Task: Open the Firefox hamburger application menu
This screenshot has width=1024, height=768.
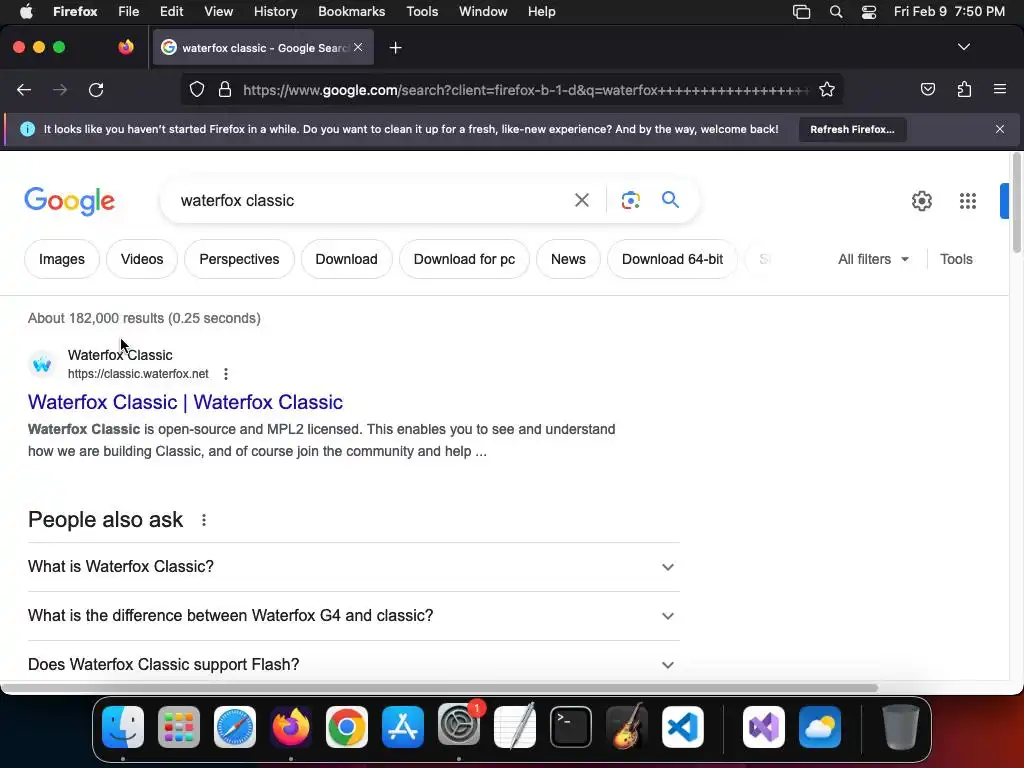Action: (x=1000, y=89)
